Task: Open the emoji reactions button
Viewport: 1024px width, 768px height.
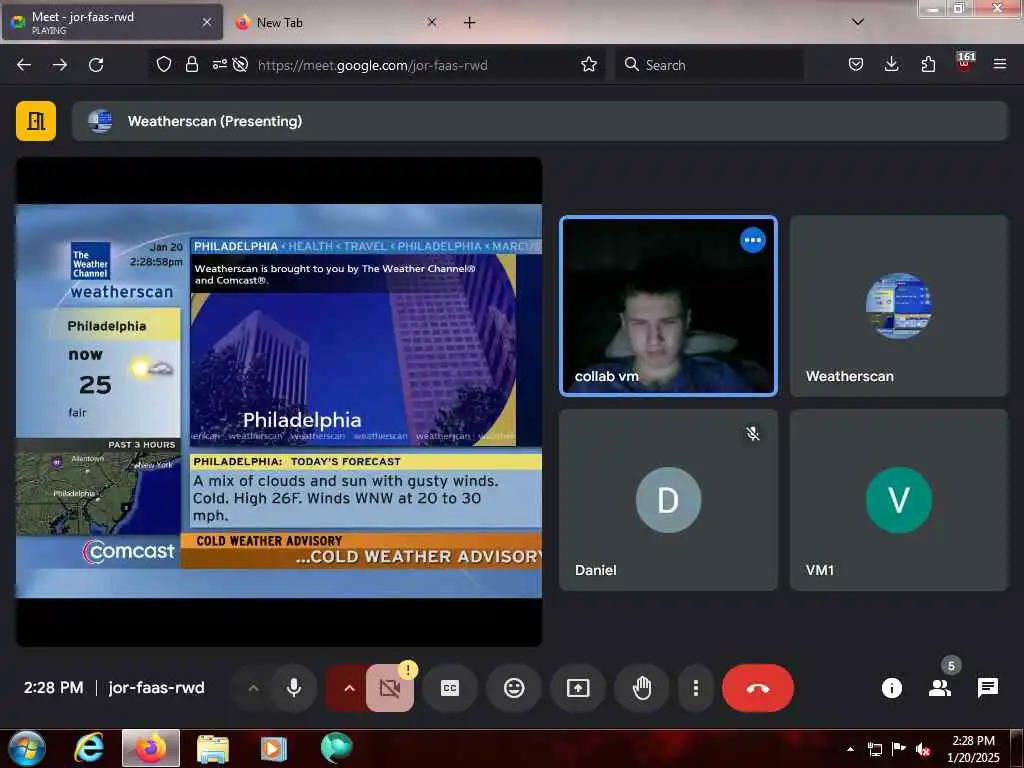Action: pos(514,688)
